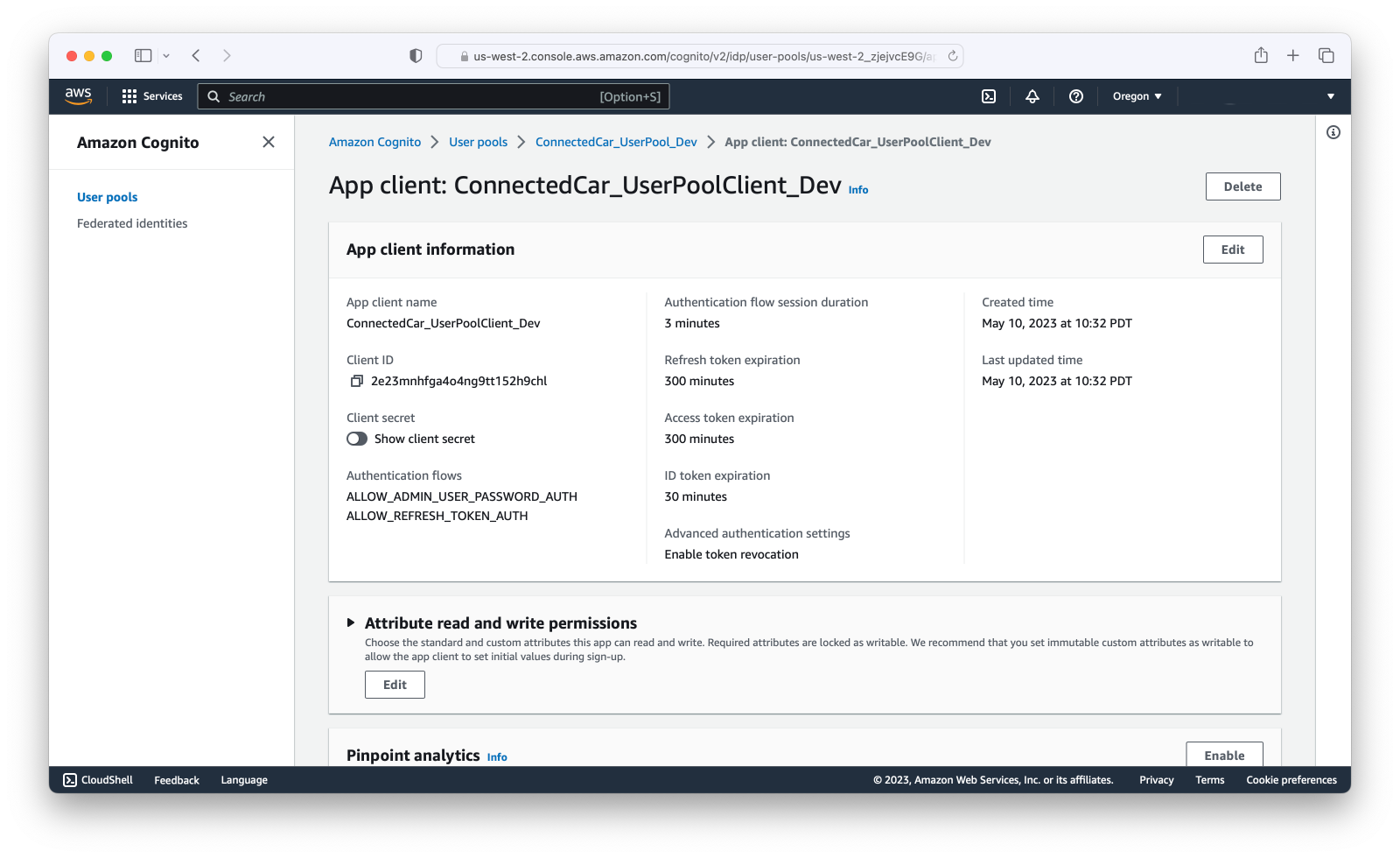Select Federated identities in side navigation
The height and width of the screenshot is (858, 1400).
132,223
